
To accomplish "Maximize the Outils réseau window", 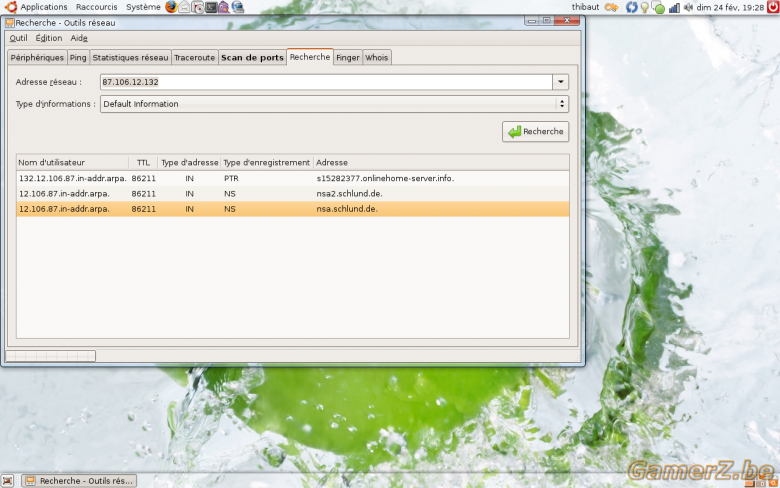I will (547, 20).
